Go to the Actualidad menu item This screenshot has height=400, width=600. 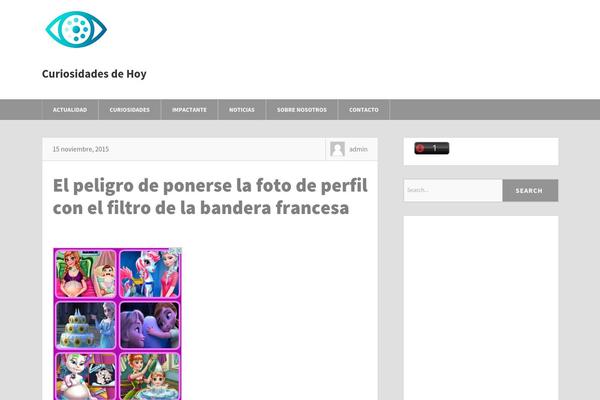70,110
